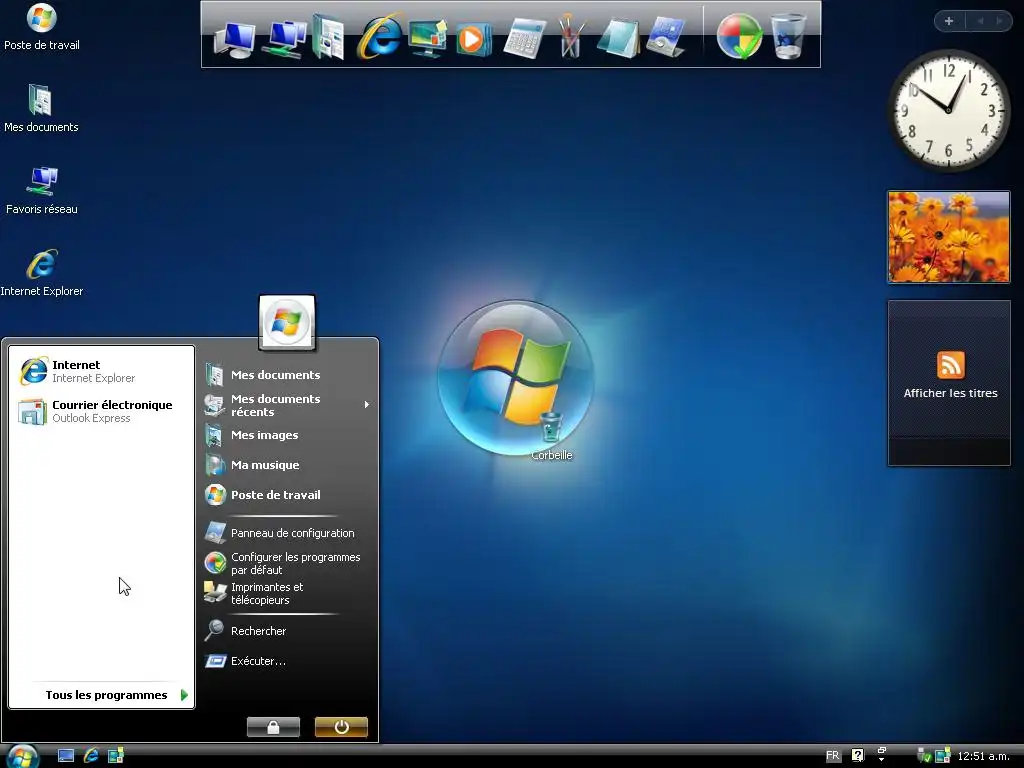Open the Notepad icon in the dock
The height and width of the screenshot is (768, 1024).
point(618,38)
